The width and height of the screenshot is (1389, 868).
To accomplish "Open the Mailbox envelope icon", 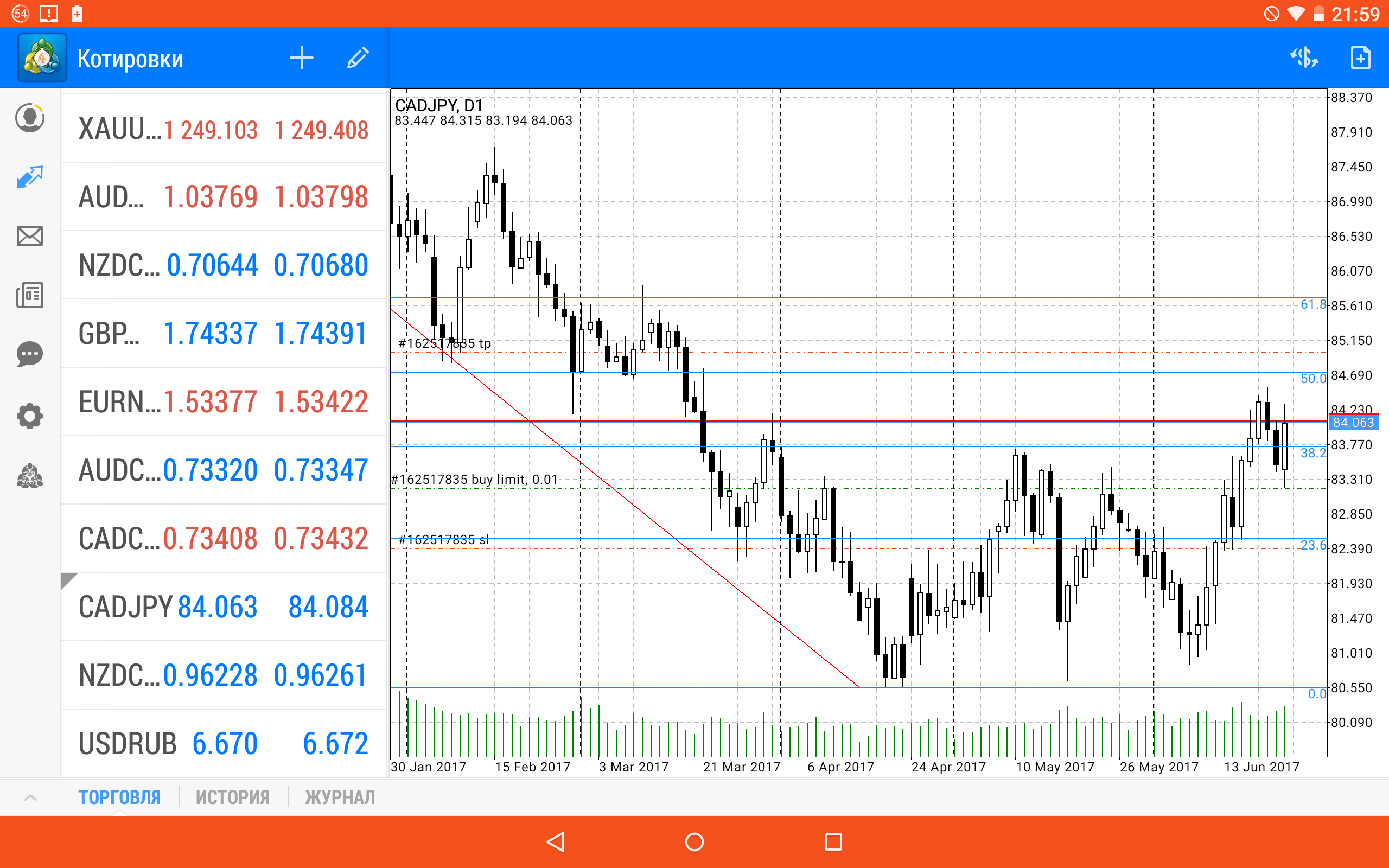I will 30,236.
